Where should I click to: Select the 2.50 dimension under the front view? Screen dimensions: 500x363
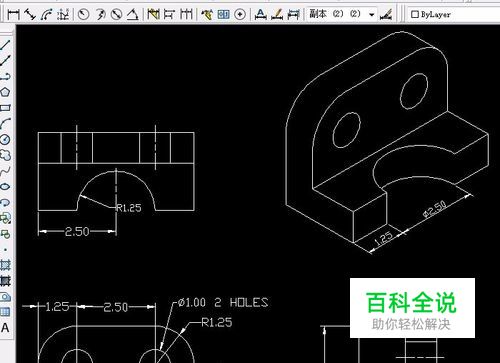[x=77, y=231]
